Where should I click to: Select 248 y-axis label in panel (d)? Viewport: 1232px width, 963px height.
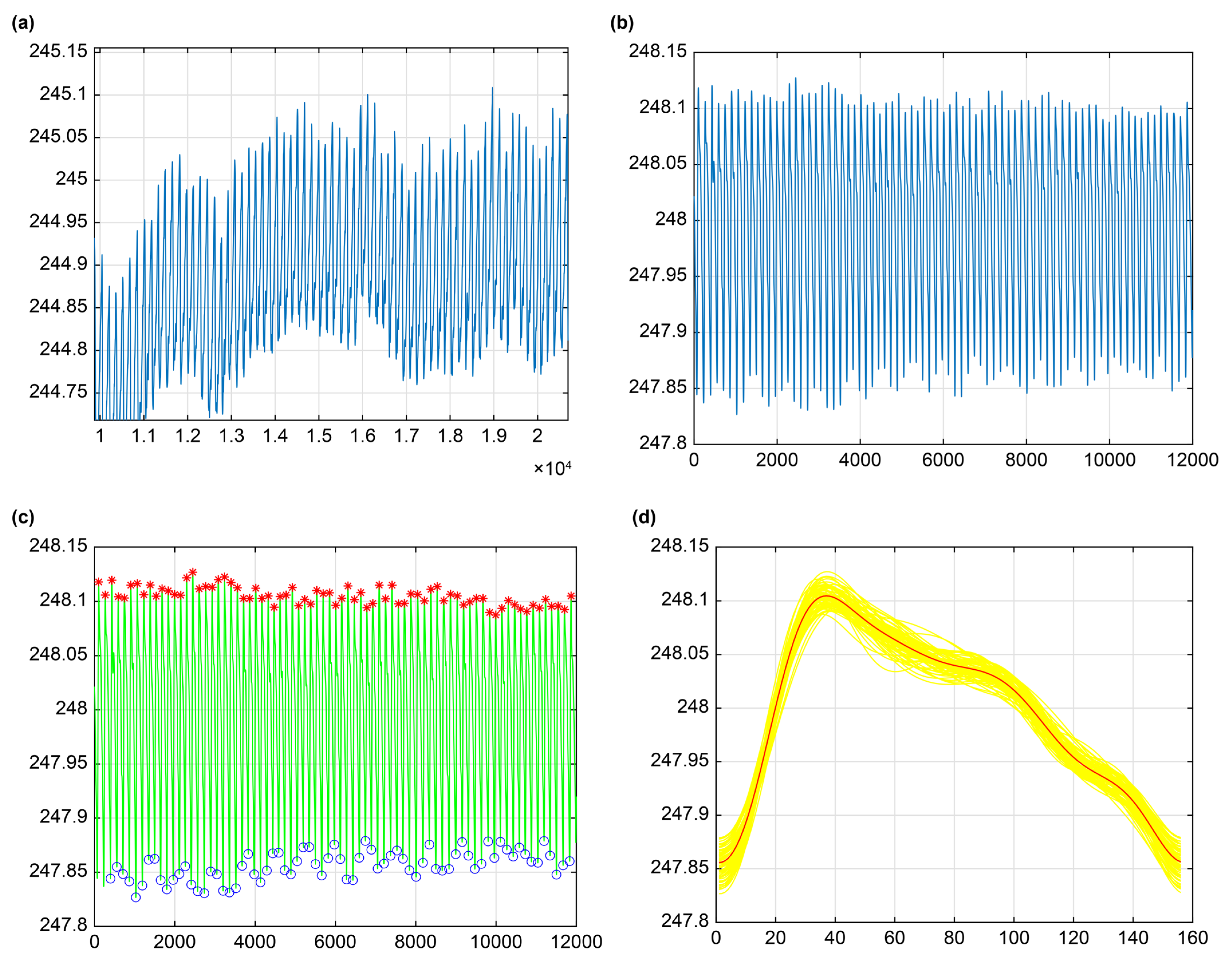coord(693,707)
